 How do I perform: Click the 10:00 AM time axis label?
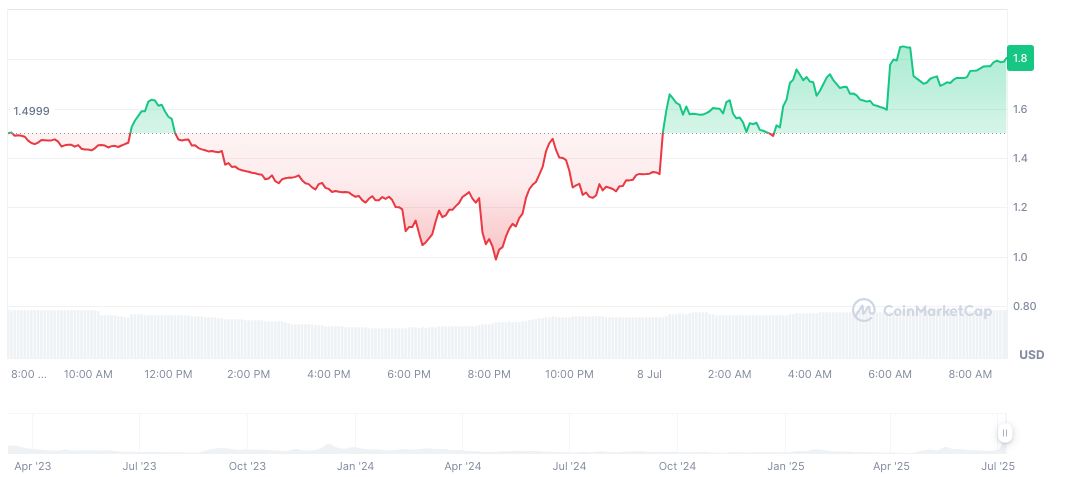[88, 374]
